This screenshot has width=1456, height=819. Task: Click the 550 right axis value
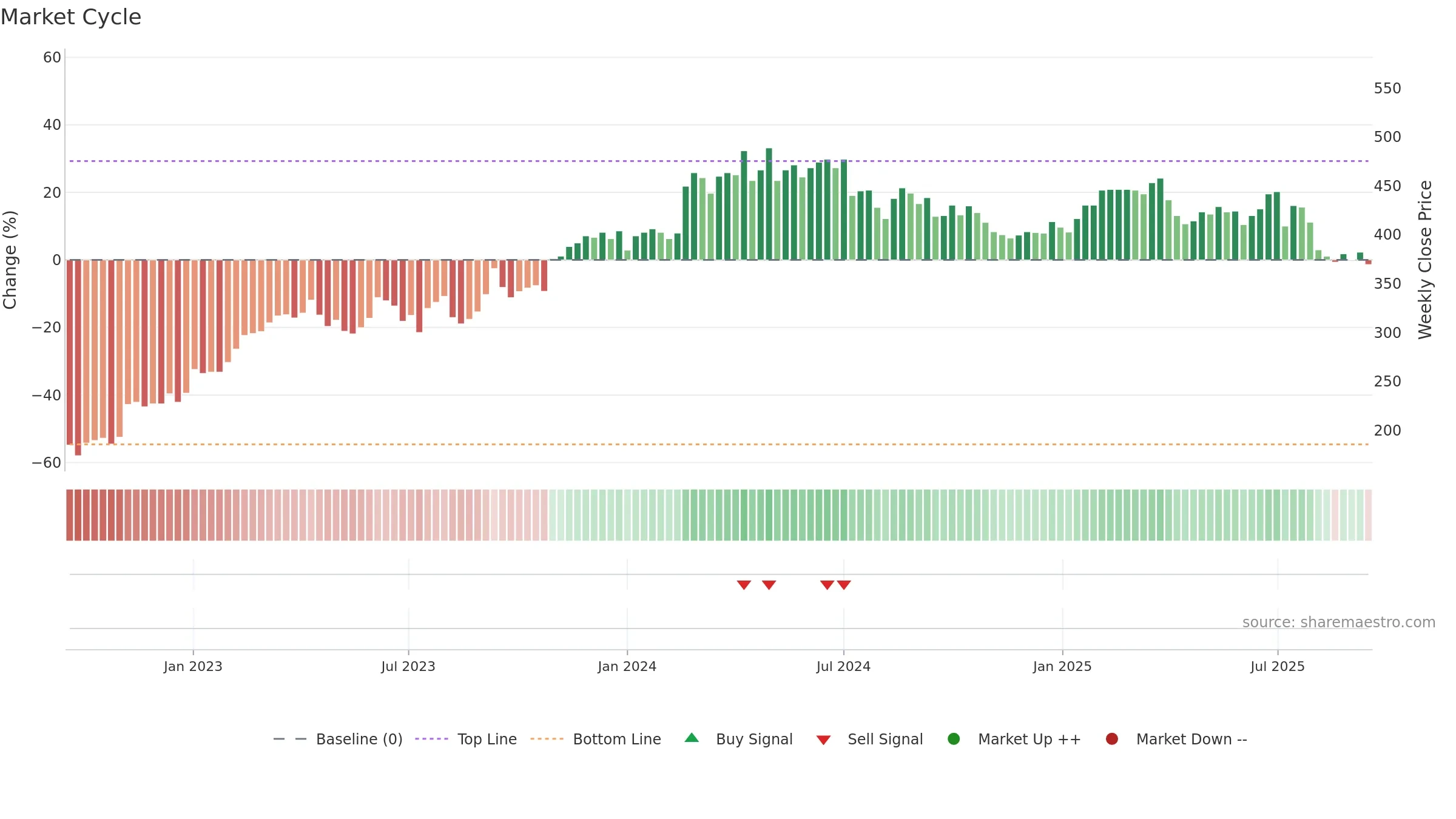tap(1387, 89)
